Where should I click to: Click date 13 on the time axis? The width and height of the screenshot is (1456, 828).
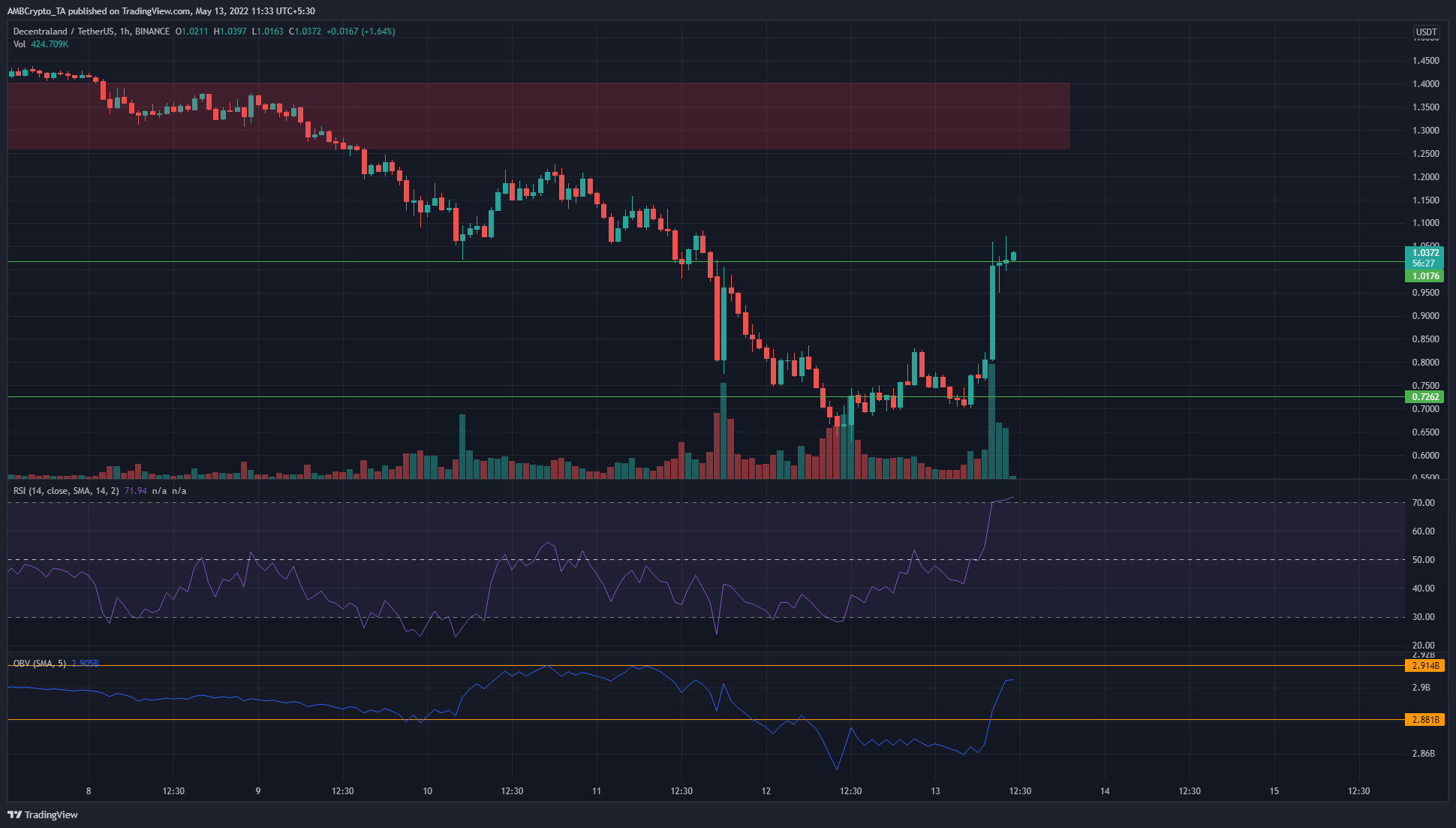936,791
